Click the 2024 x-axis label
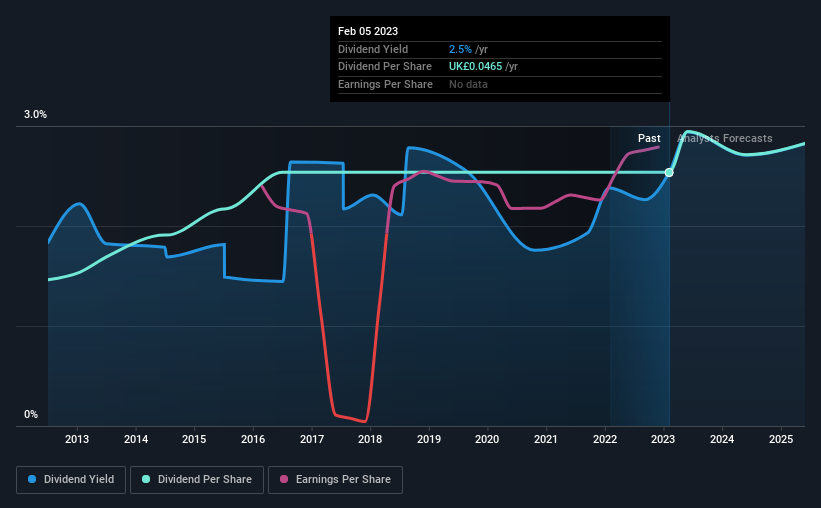Screen dimensions: 821x508 [722, 439]
